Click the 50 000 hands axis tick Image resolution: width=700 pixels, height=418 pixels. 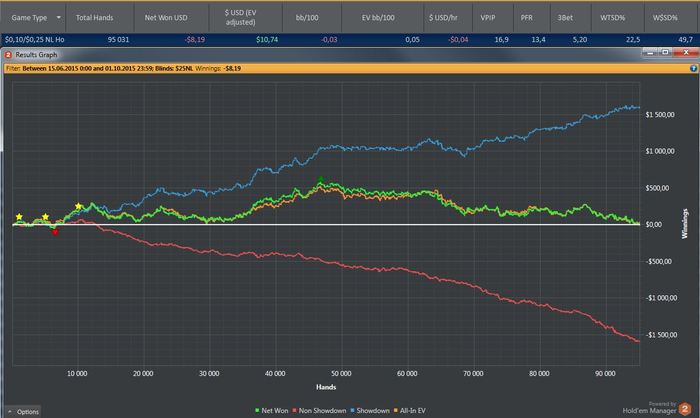(342, 373)
